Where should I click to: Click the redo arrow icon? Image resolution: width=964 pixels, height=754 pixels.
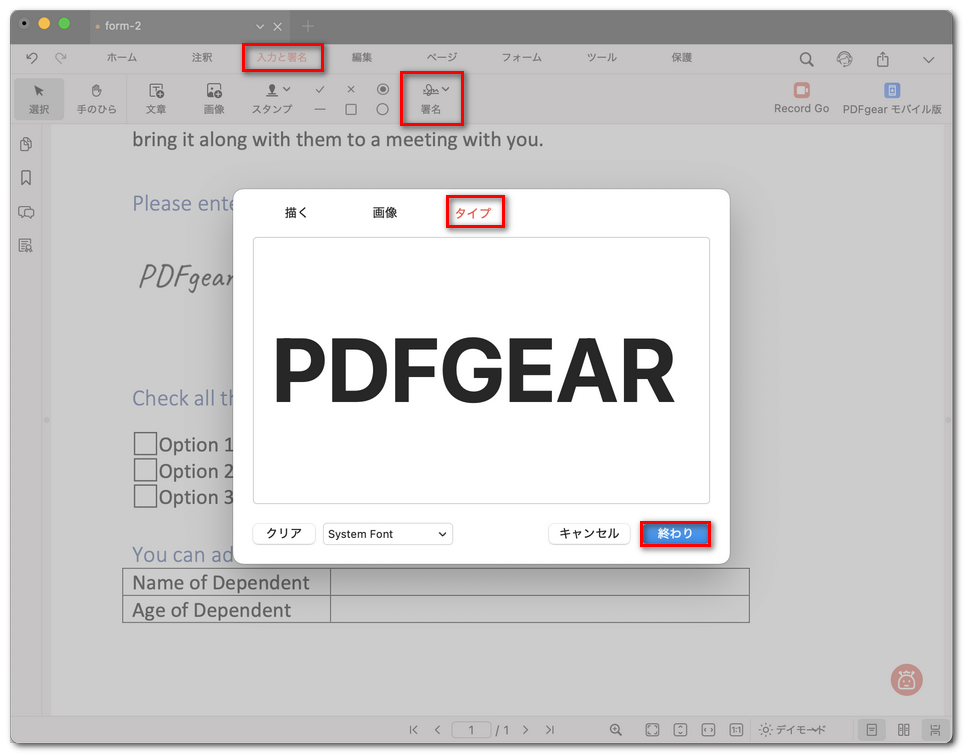coord(61,58)
